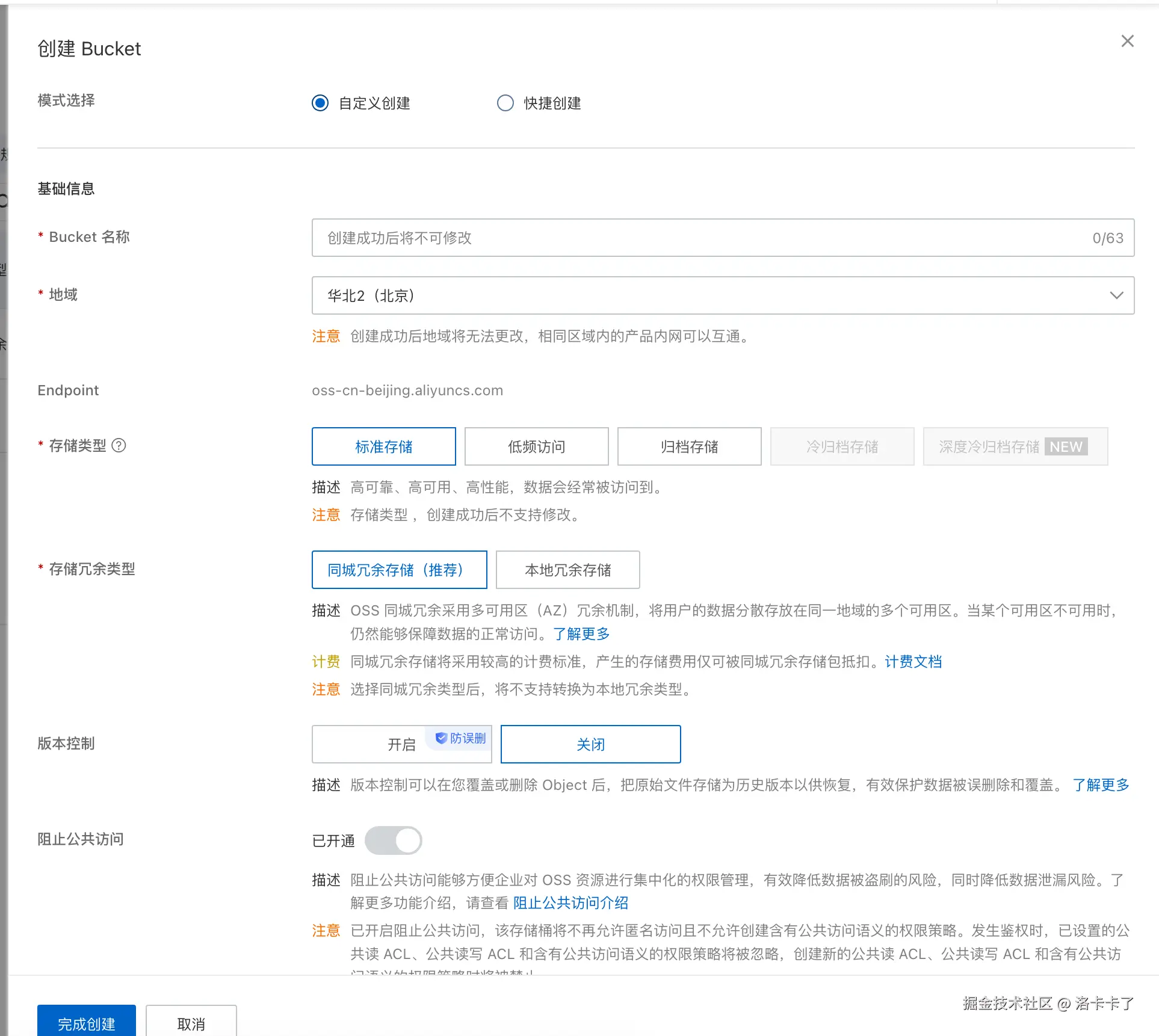Select the 自定义创建 radio button

[320, 103]
